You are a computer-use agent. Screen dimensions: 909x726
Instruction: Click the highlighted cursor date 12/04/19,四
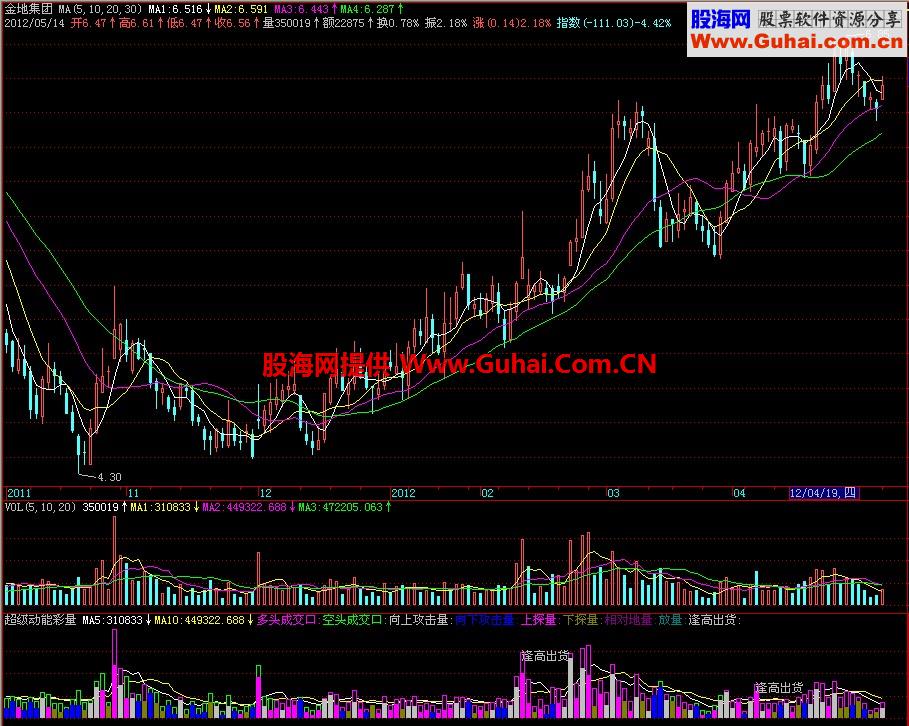click(823, 493)
